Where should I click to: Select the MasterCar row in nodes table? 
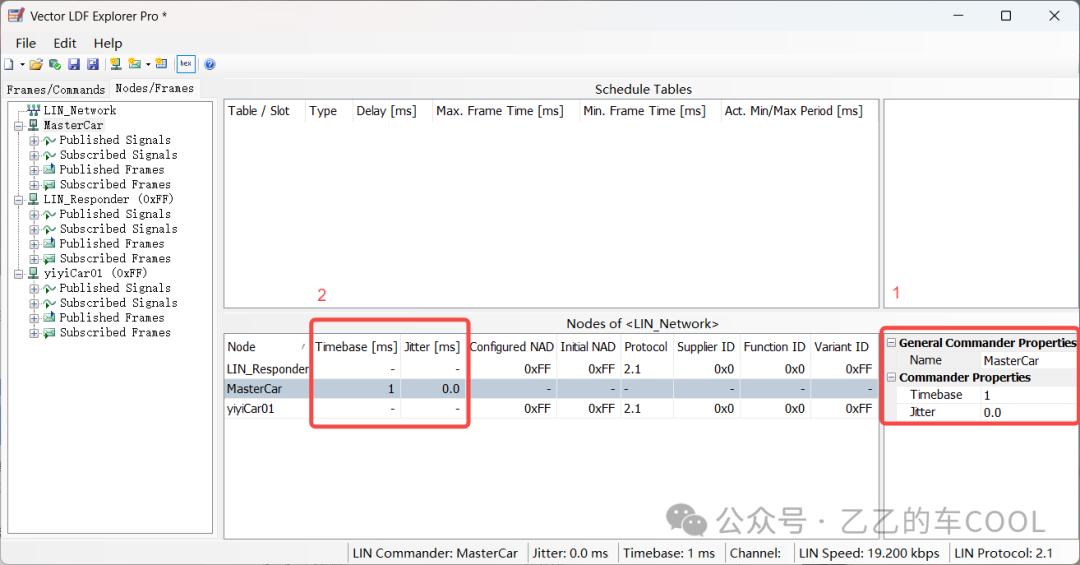(551, 389)
